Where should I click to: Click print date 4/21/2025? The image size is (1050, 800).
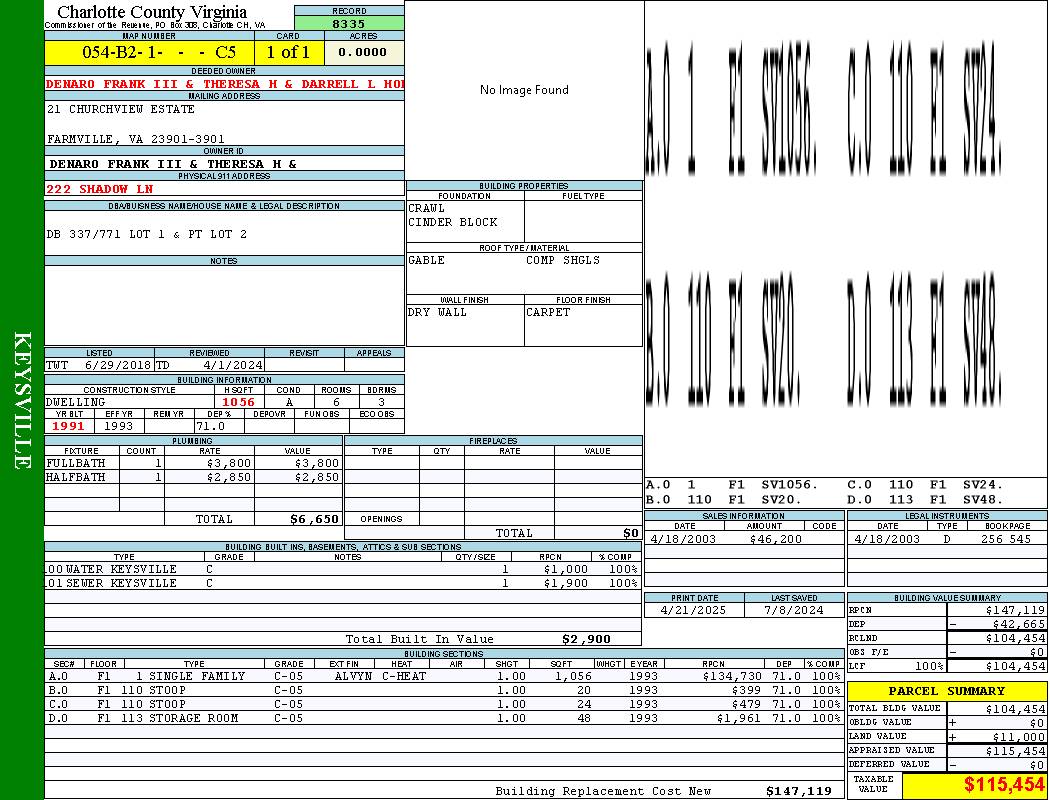coord(693,611)
